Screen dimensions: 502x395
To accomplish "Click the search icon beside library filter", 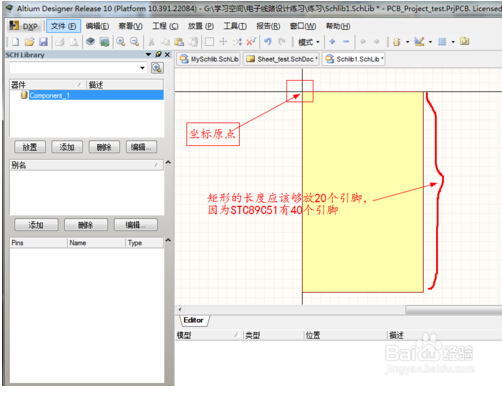I will [157, 68].
